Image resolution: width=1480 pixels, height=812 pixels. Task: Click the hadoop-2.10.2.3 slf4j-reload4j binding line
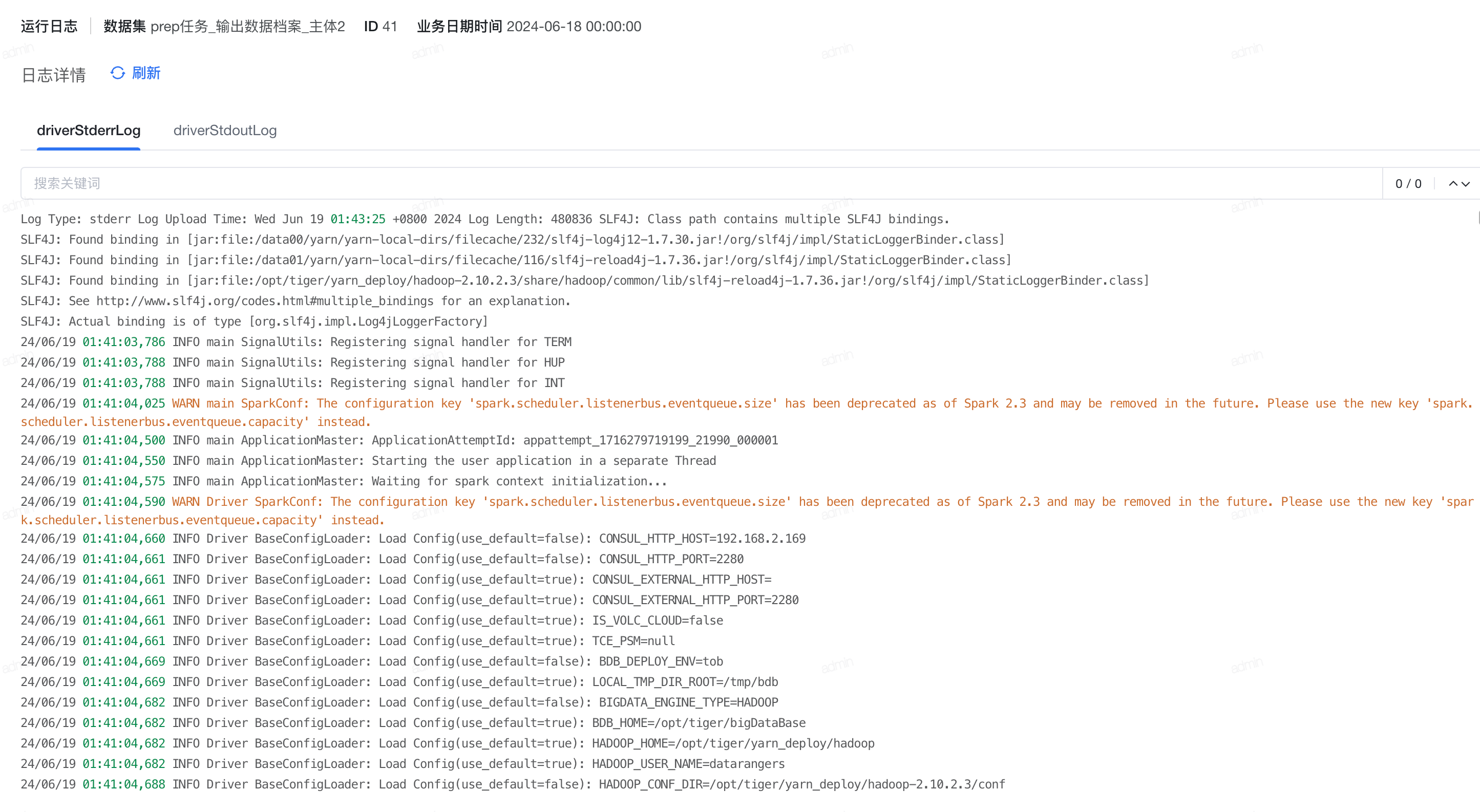[585, 280]
